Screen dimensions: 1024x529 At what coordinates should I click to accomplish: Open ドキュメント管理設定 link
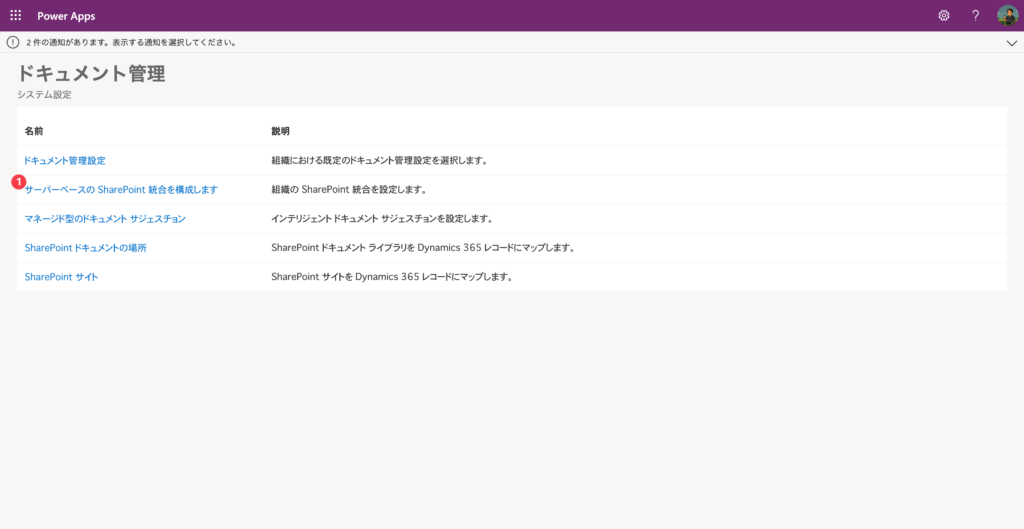65,160
